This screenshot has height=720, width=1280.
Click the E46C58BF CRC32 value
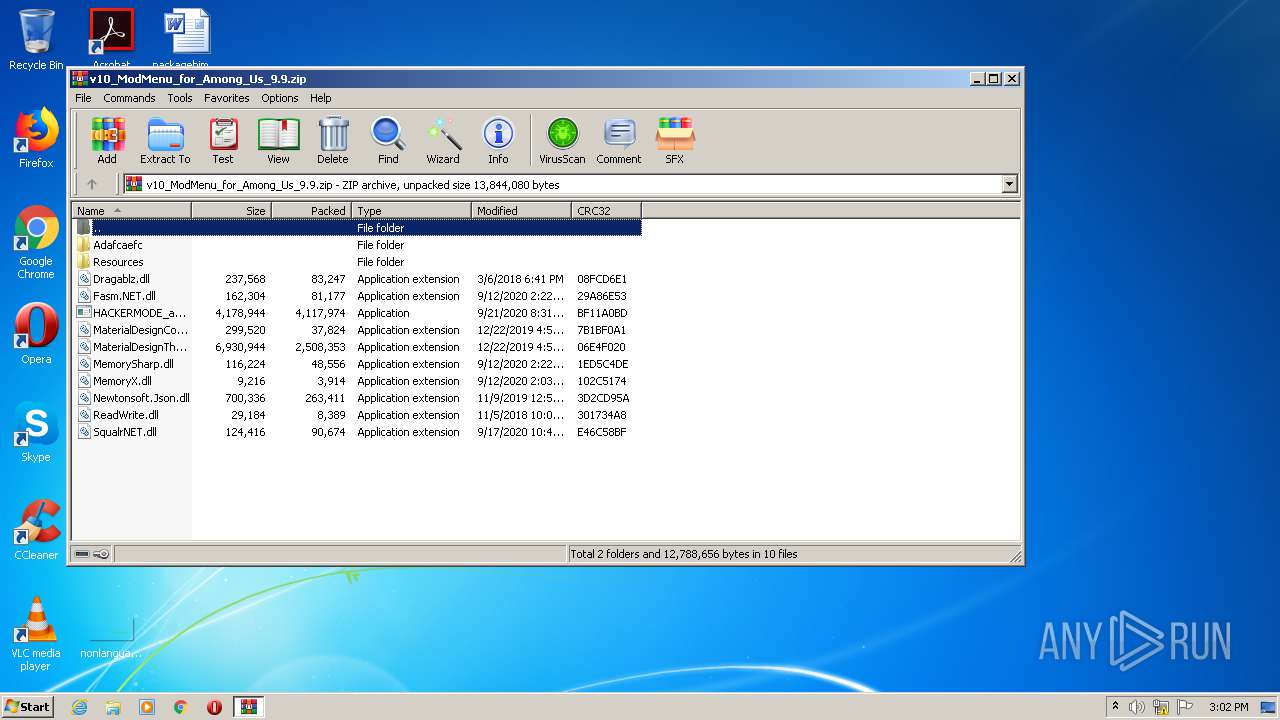[x=602, y=432]
